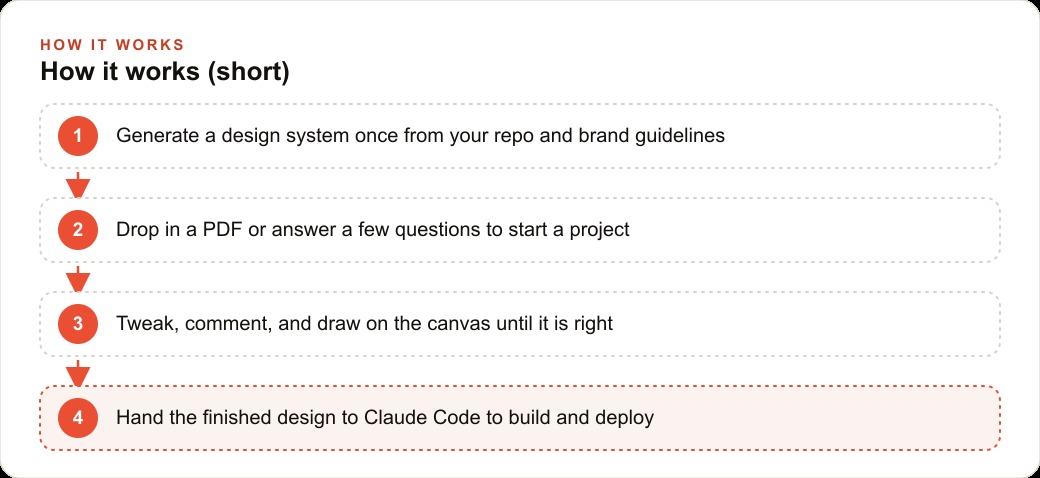
Task: Click the step 4 numbered circle
Action: tap(78, 418)
